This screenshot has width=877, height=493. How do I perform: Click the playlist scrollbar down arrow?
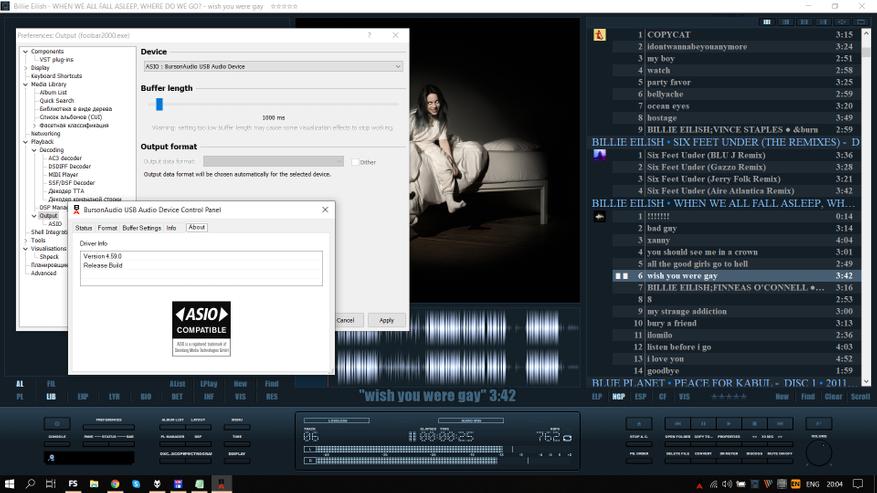coord(866,382)
